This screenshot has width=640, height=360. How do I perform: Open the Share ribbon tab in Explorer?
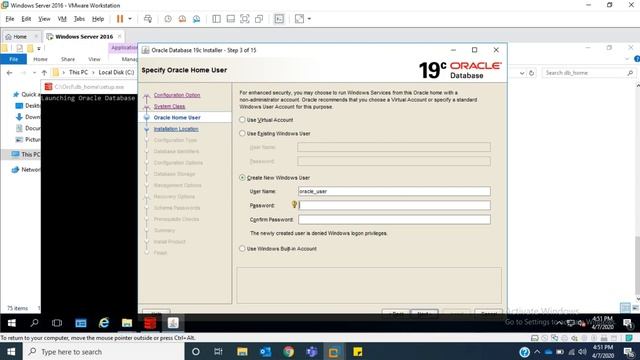pyautogui.click(x=68, y=59)
